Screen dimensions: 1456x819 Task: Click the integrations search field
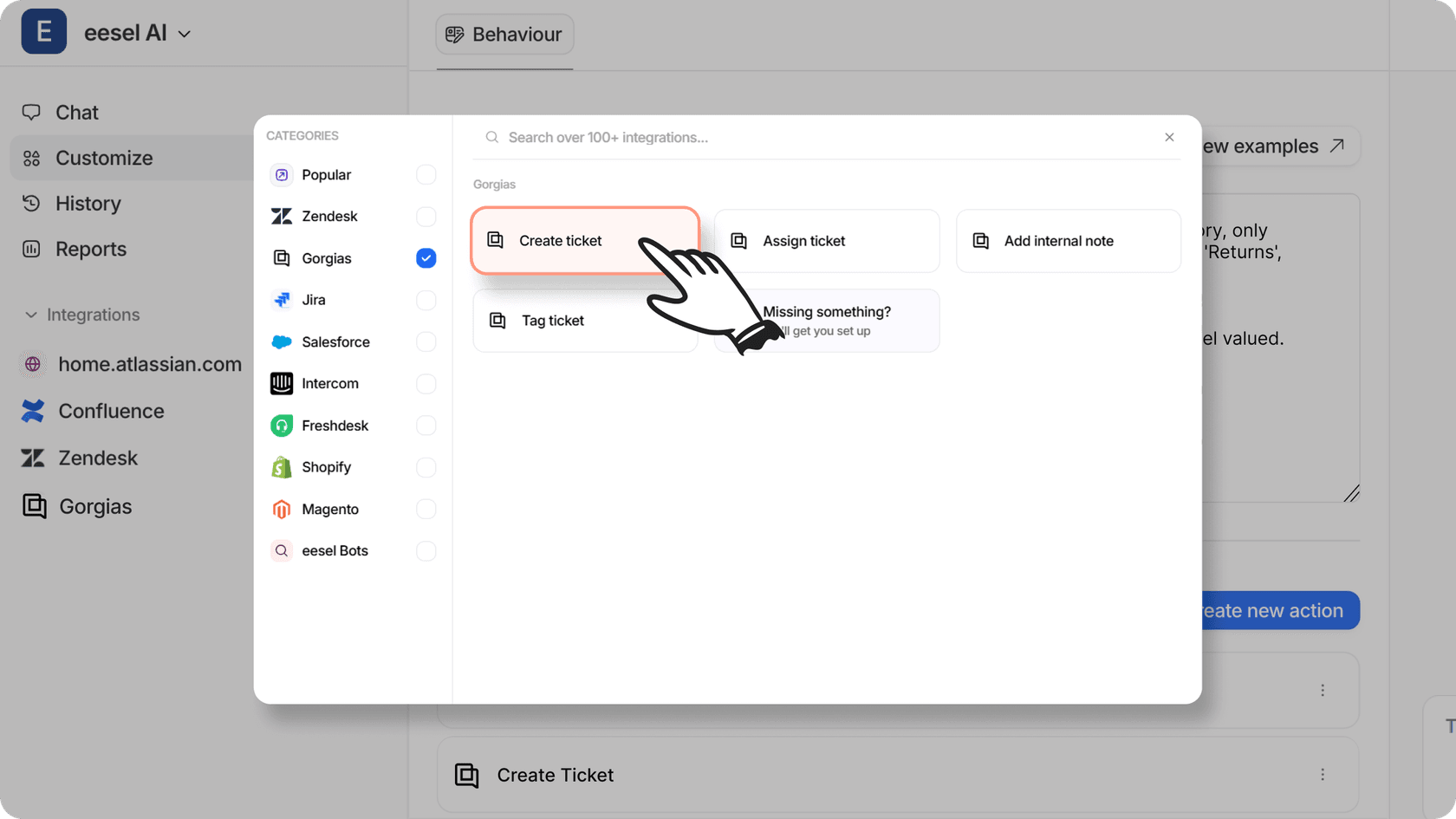coord(815,138)
